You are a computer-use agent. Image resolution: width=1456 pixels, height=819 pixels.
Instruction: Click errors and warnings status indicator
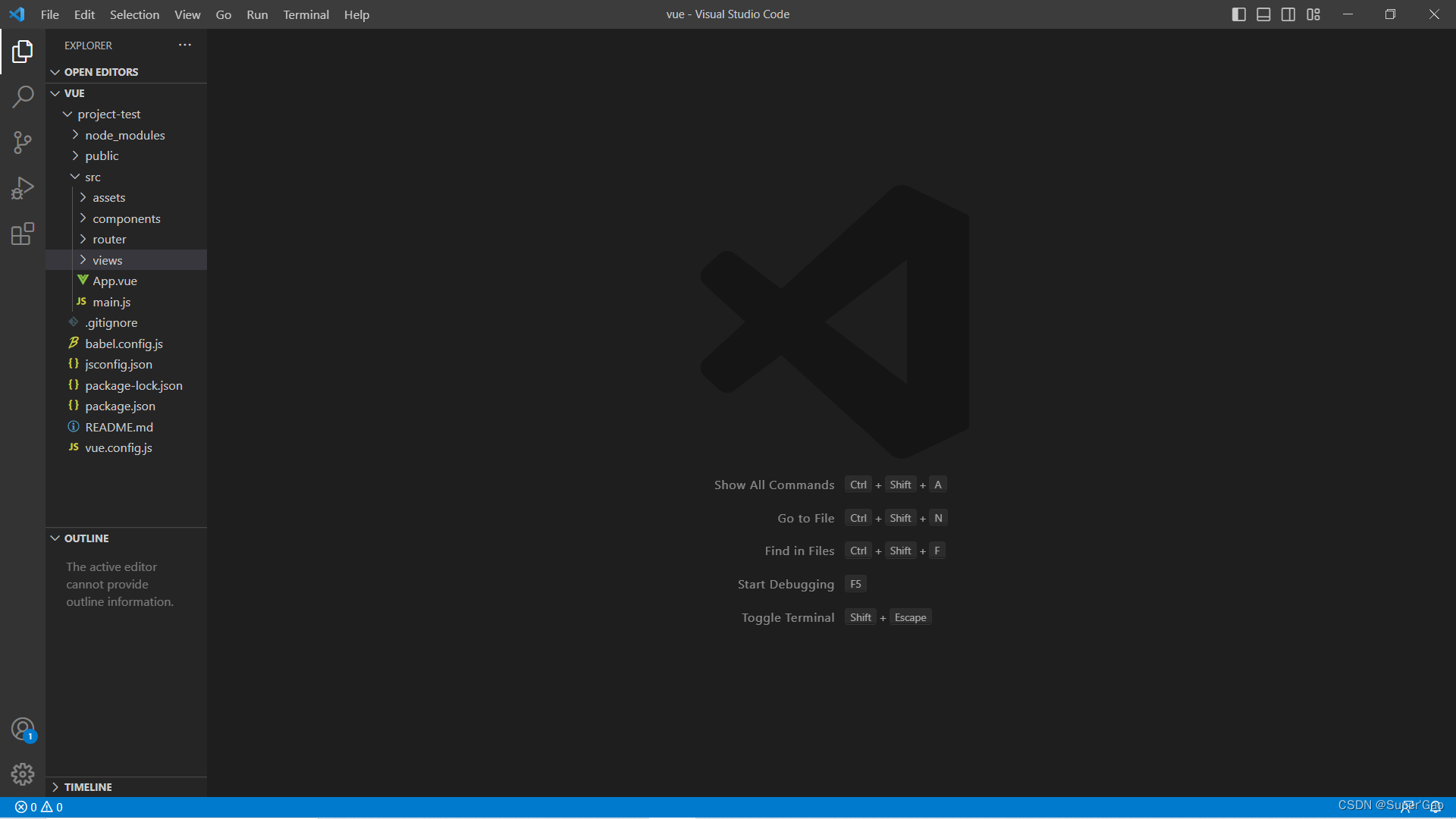pos(39,807)
